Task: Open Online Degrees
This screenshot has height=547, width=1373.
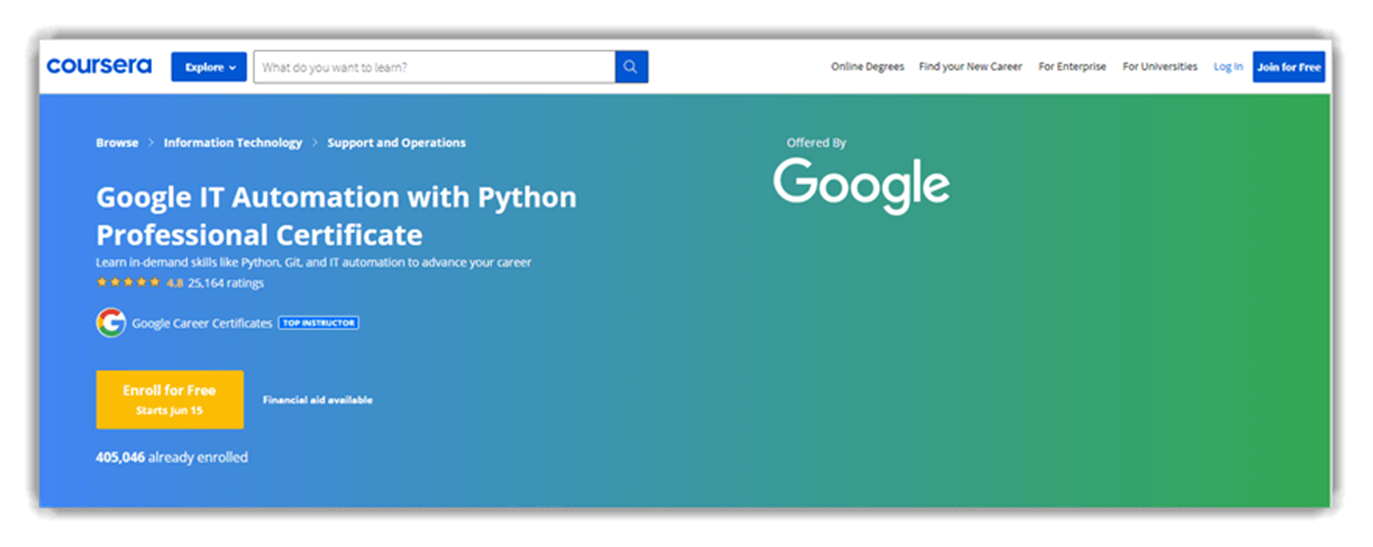Action: tap(867, 67)
